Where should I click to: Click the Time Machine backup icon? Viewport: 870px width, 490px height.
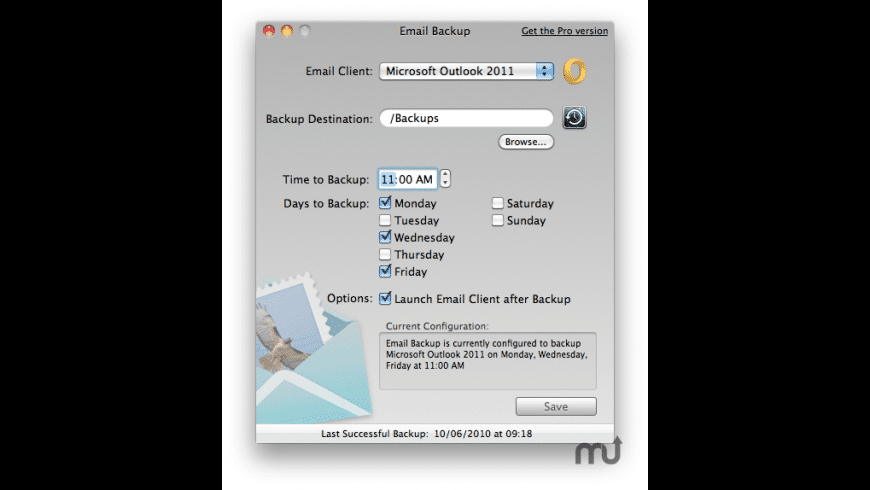point(574,118)
